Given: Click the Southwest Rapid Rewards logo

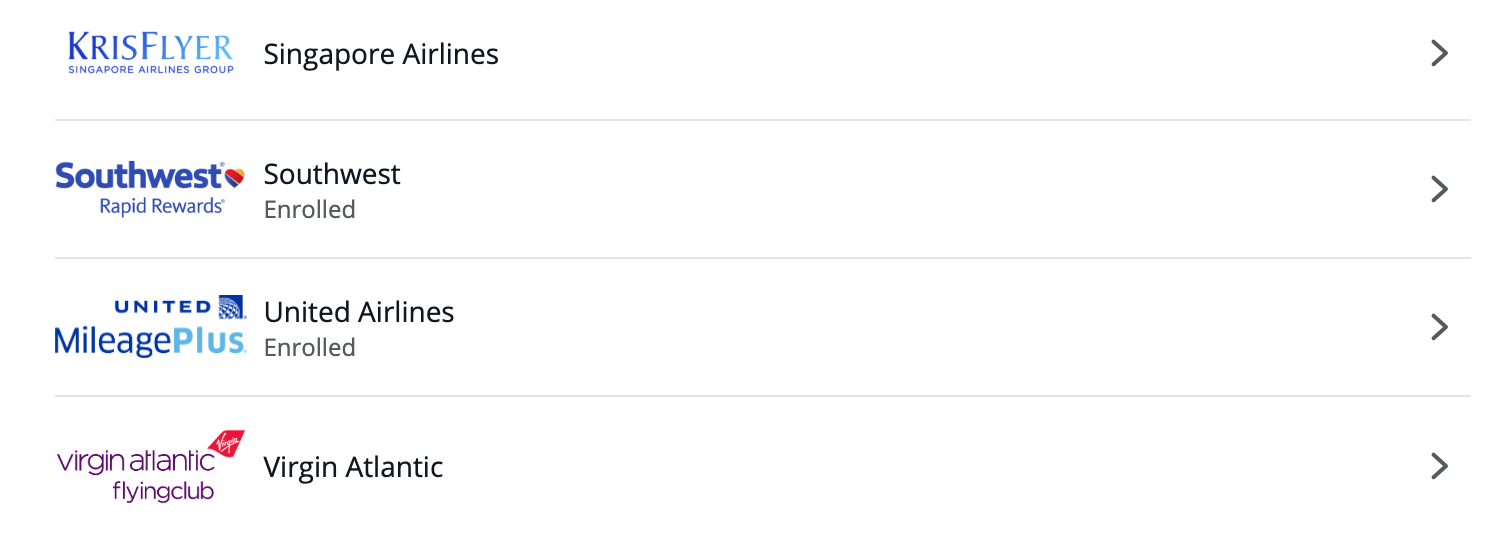Looking at the screenshot, I should (150, 189).
